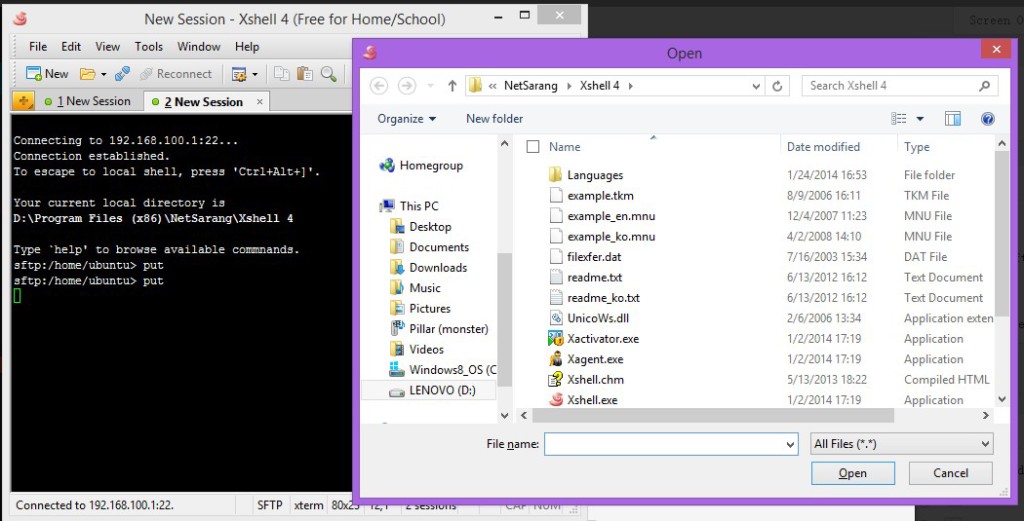Click the navigation pane scroll up arrow
The width and height of the screenshot is (1024, 521).
point(504,143)
